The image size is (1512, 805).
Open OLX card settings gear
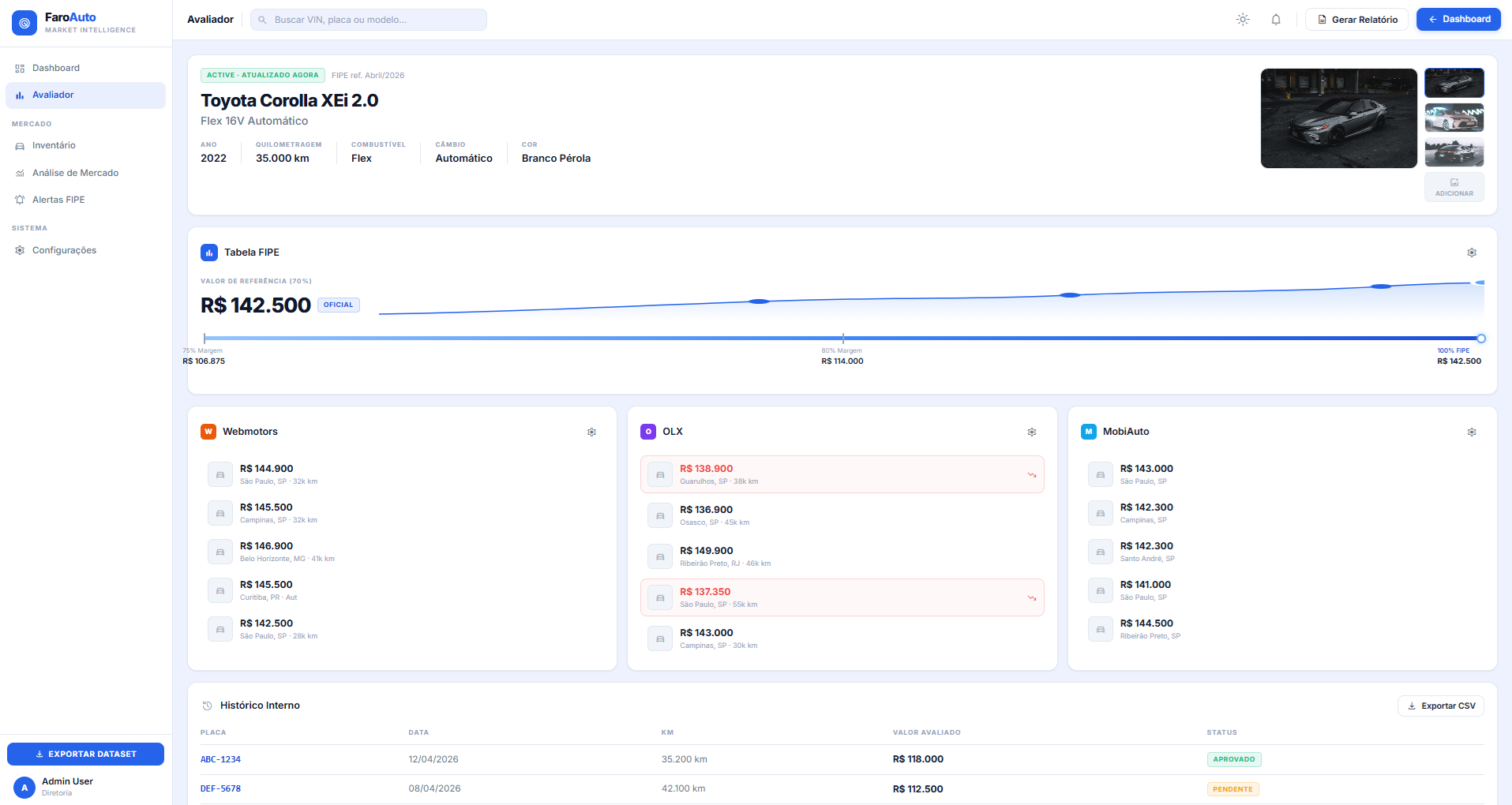coord(1032,432)
